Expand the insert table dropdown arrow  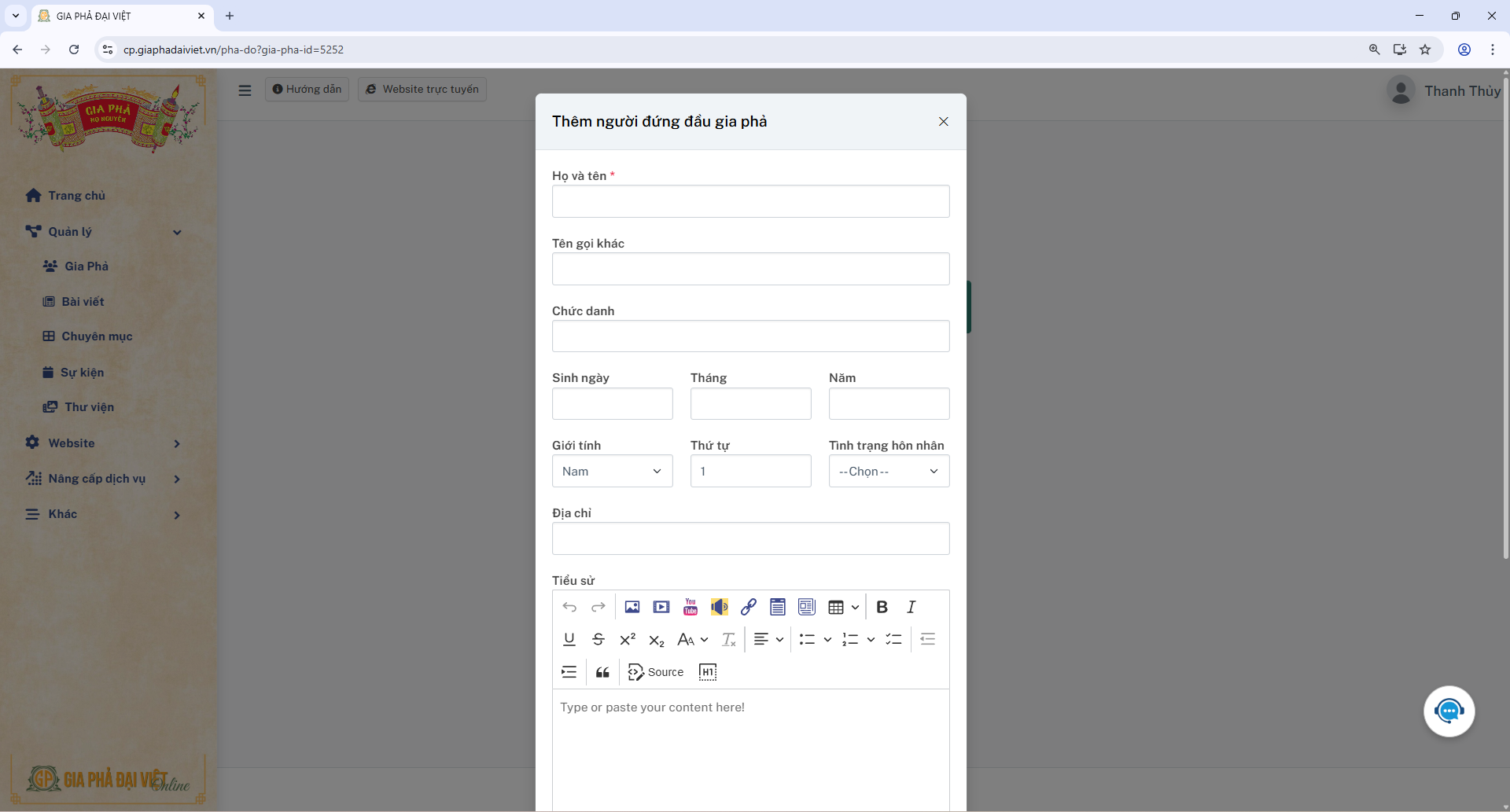pos(855,607)
